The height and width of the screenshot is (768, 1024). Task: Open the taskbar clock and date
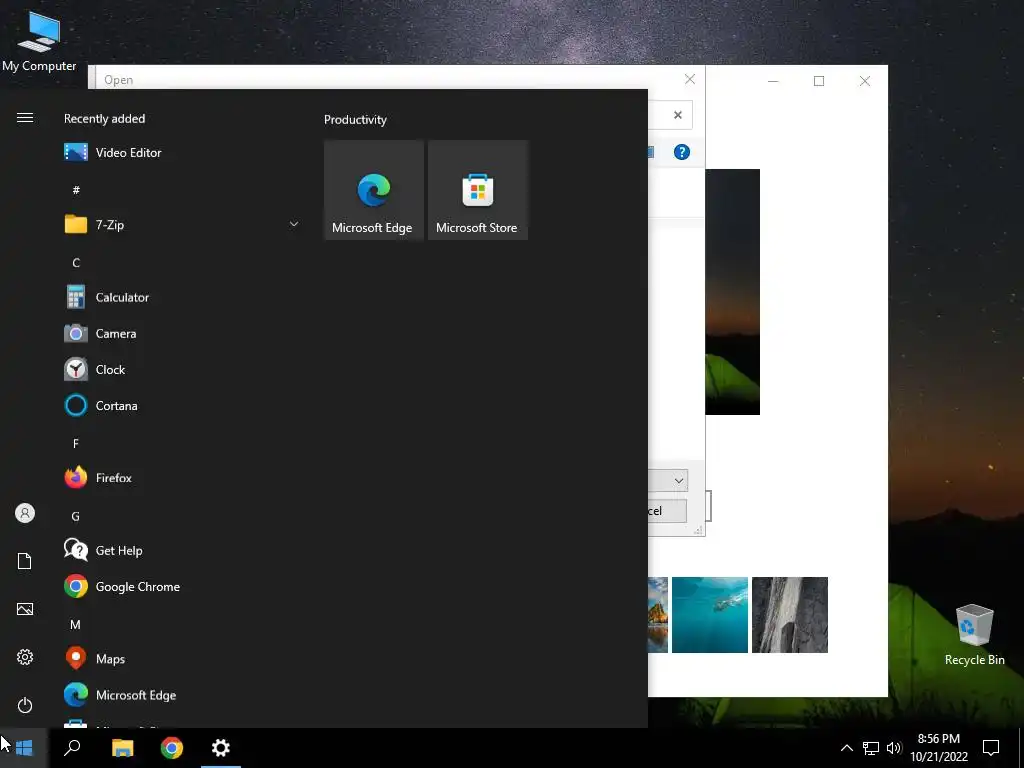click(939, 748)
